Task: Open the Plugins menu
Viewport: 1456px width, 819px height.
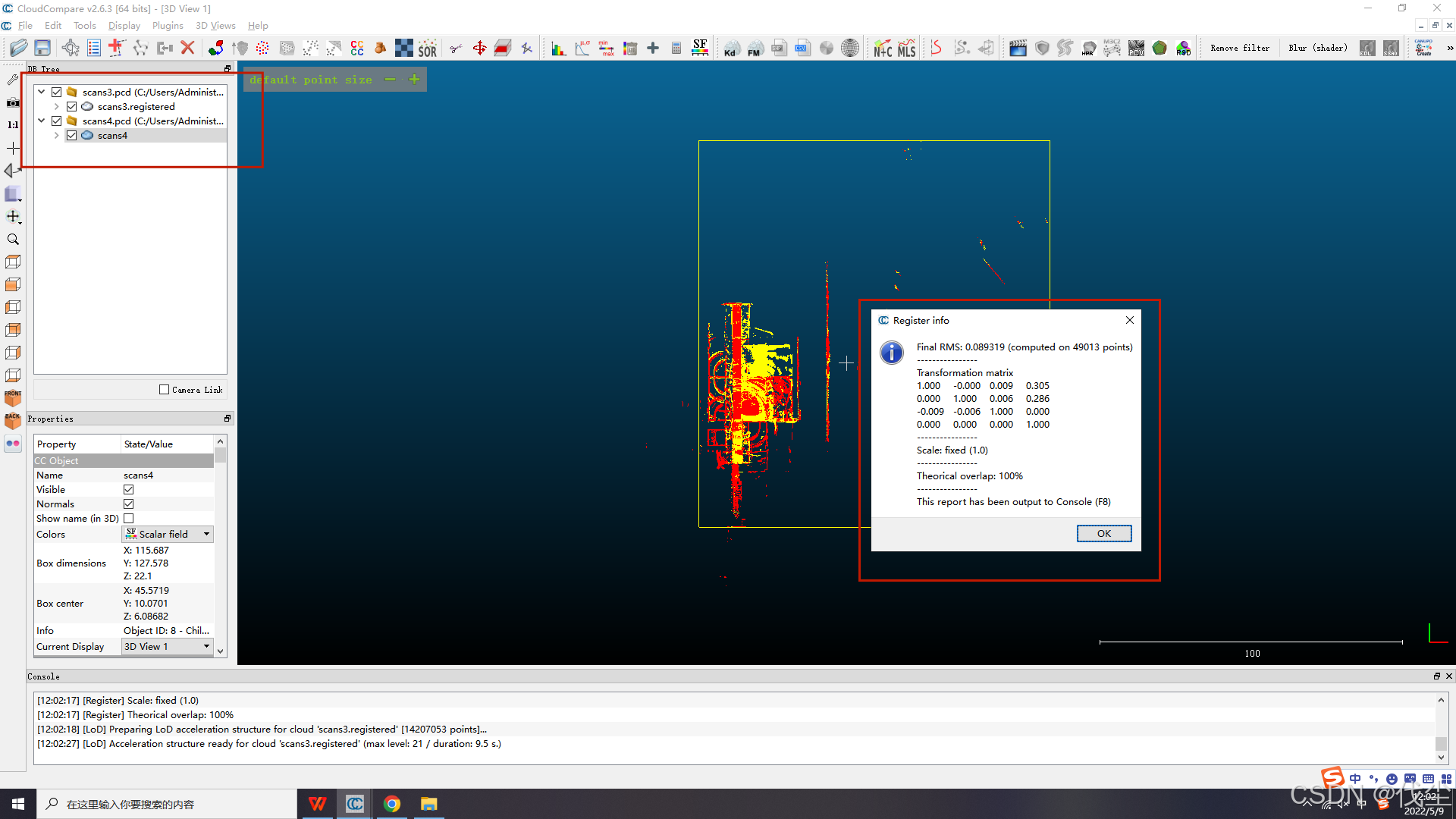Action: pyautogui.click(x=167, y=26)
